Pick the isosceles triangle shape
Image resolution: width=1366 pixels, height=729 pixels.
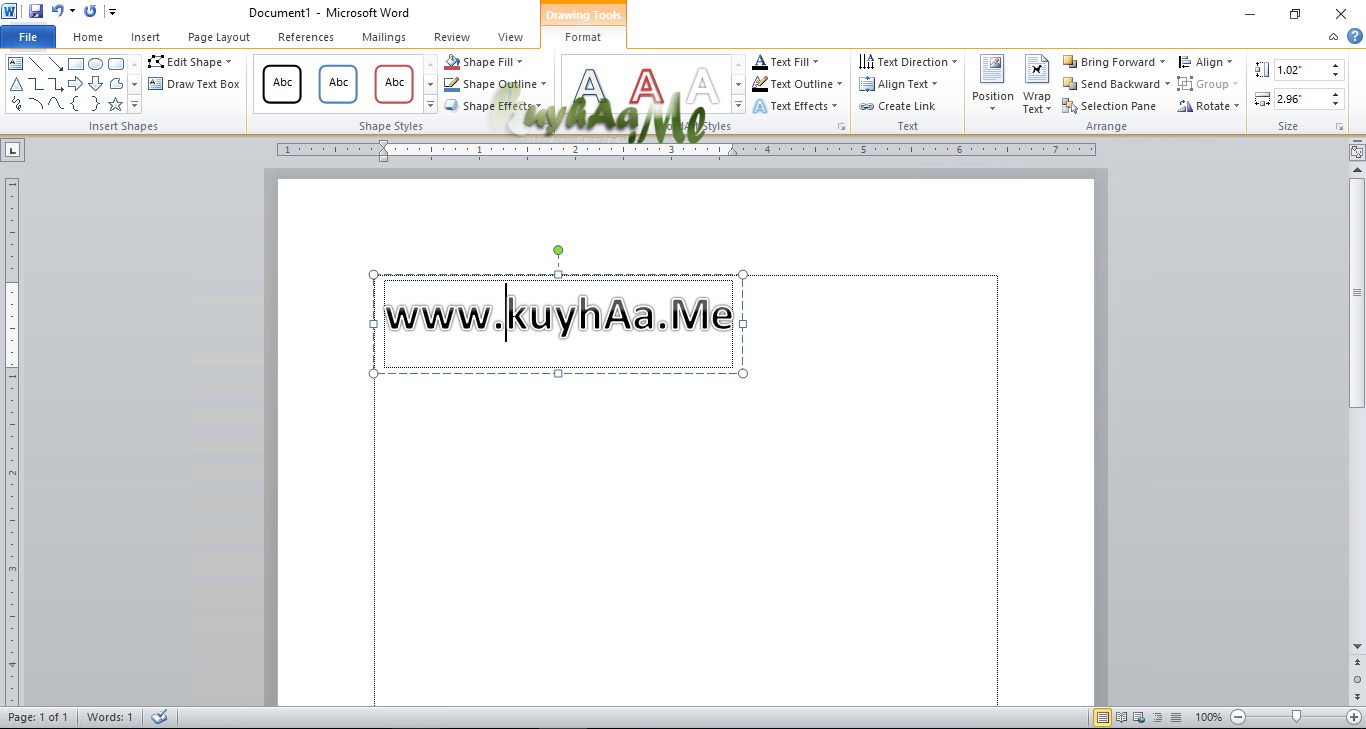pyautogui.click(x=16, y=84)
